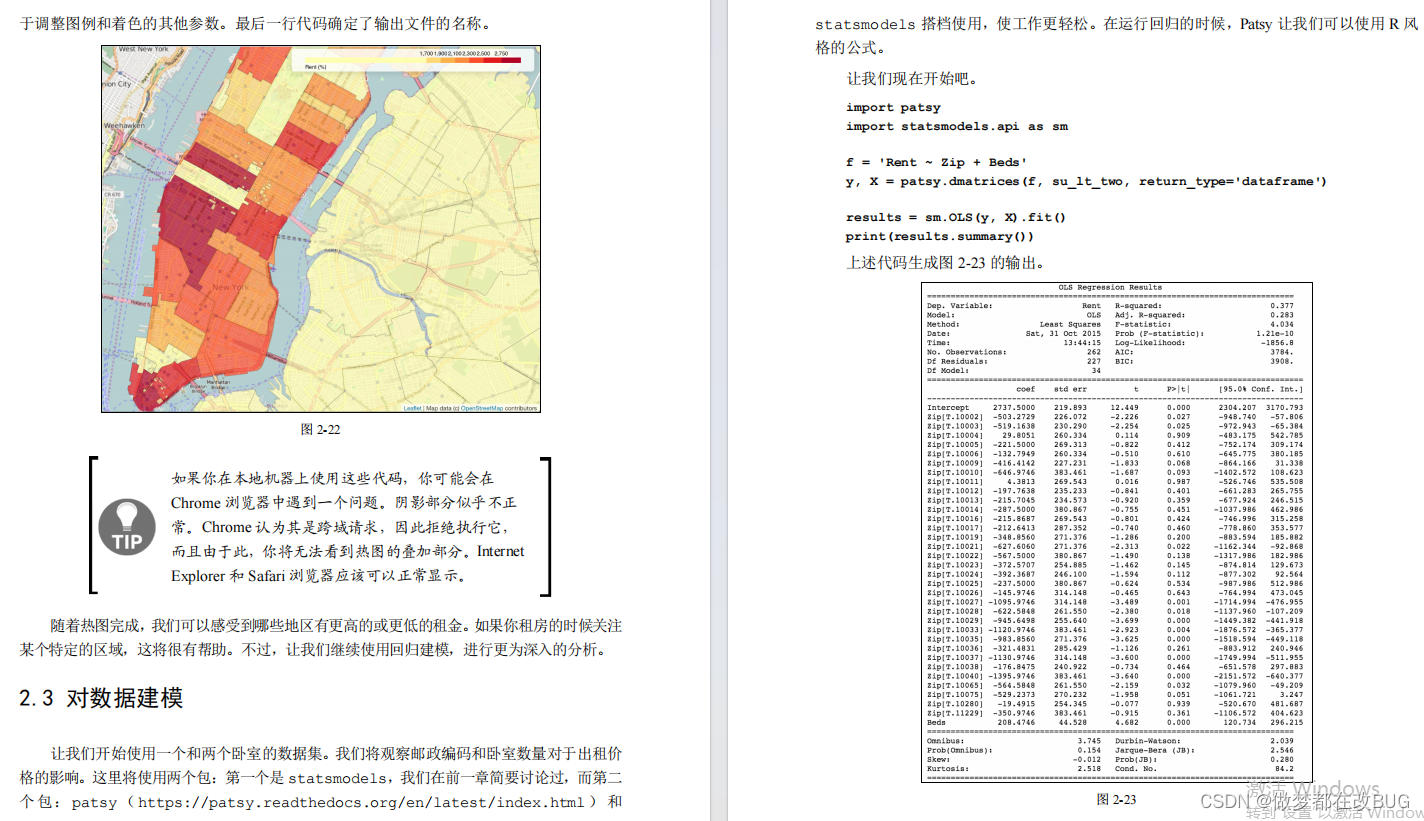This screenshot has height=821, width=1424.
Task: Click the caption '图 2-23'
Action: point(1116,799)
